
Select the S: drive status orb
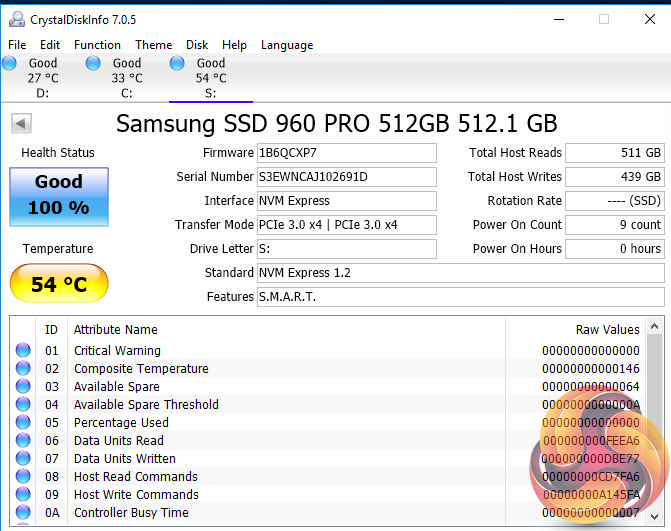[x=177, y=64]
